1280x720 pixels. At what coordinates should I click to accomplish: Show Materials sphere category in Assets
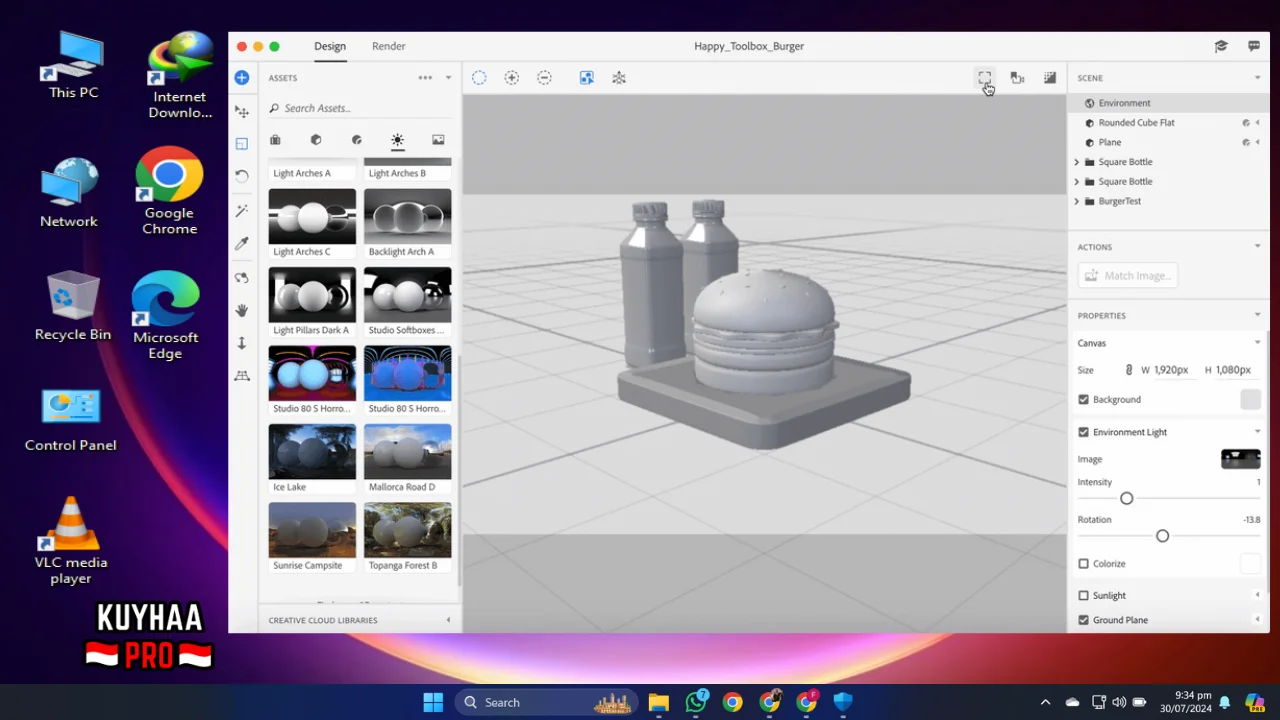coord(357,140)
